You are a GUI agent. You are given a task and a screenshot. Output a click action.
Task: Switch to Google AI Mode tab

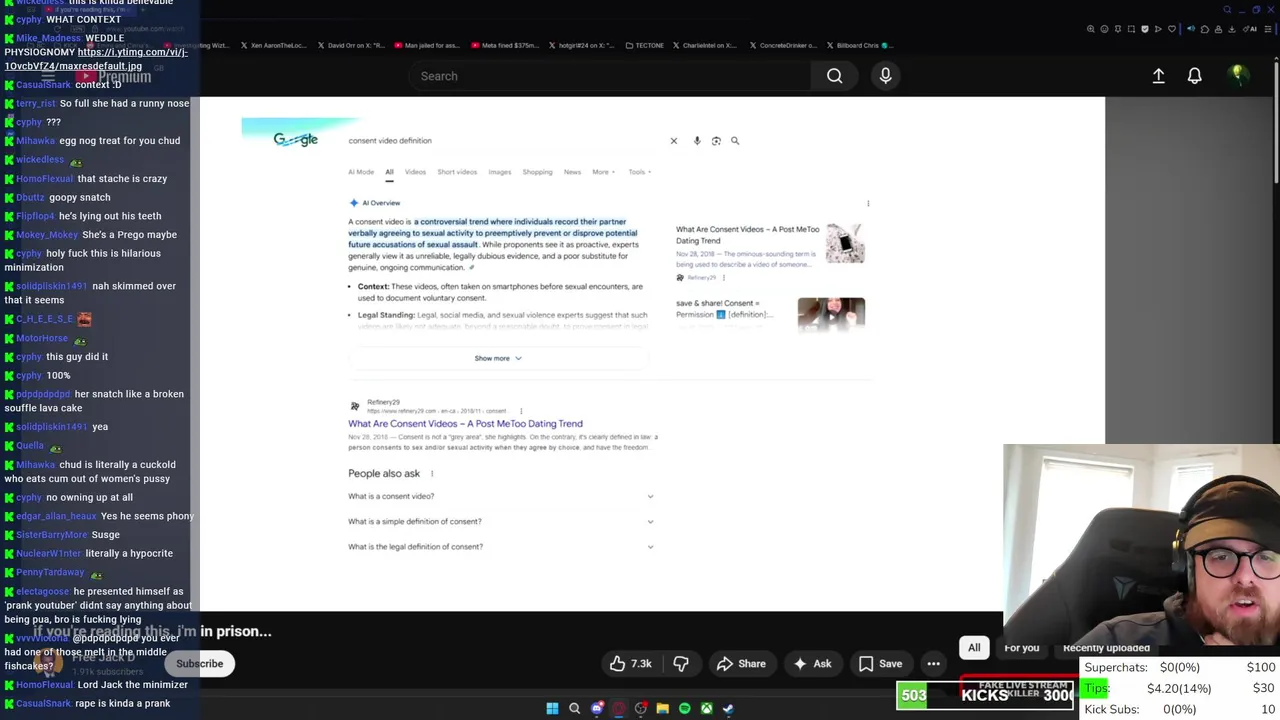361,172
